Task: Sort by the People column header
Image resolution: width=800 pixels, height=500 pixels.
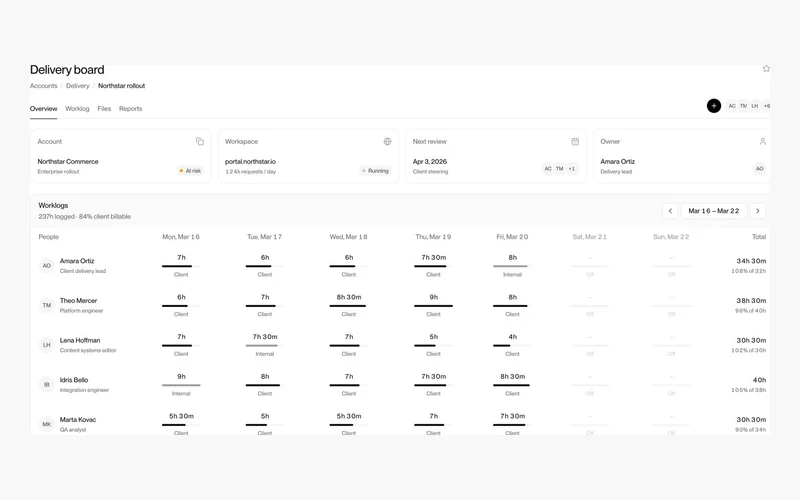Action: point(48,237)
